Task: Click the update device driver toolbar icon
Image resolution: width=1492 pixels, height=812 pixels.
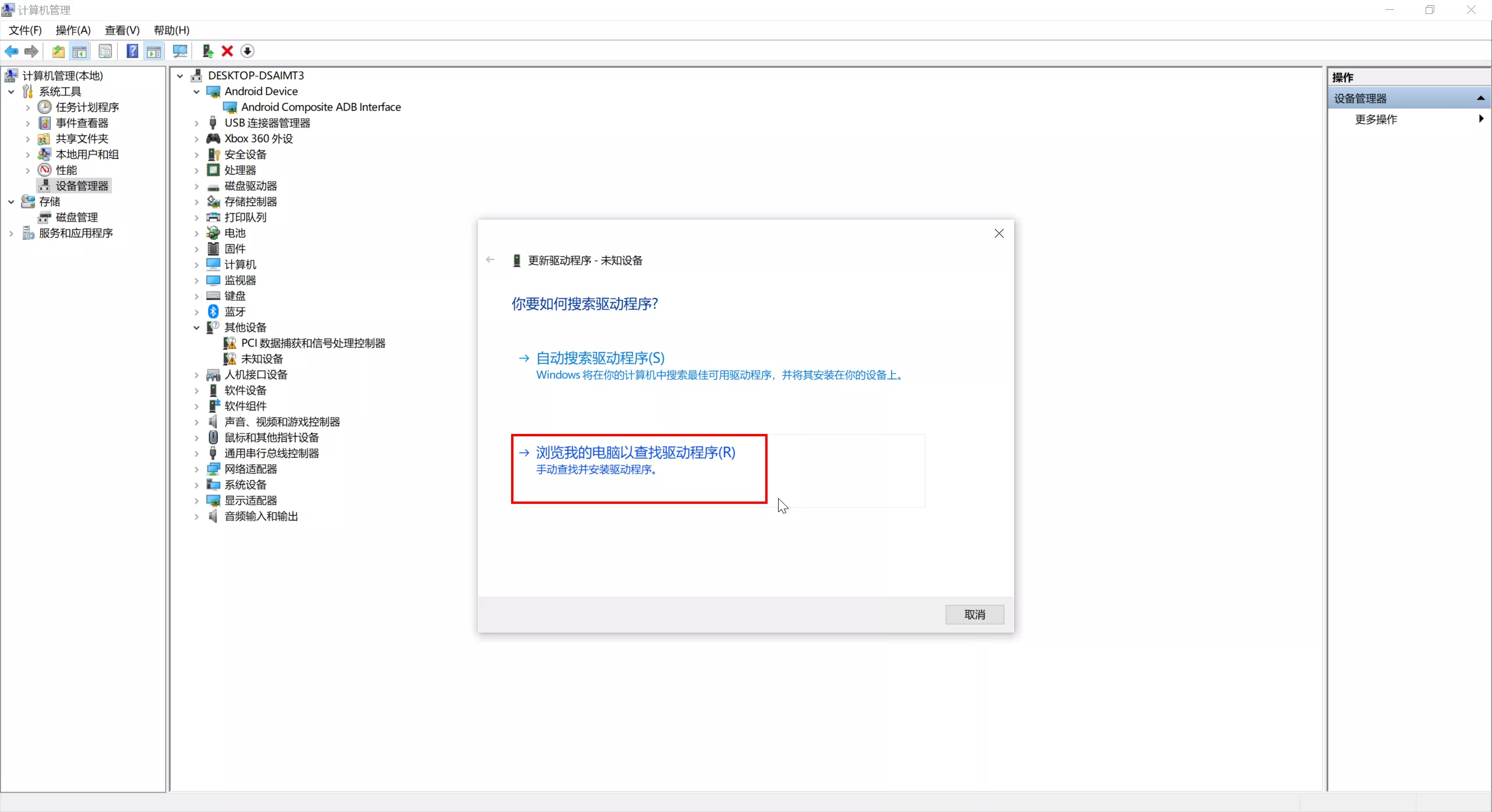Action: coord(207,51)
